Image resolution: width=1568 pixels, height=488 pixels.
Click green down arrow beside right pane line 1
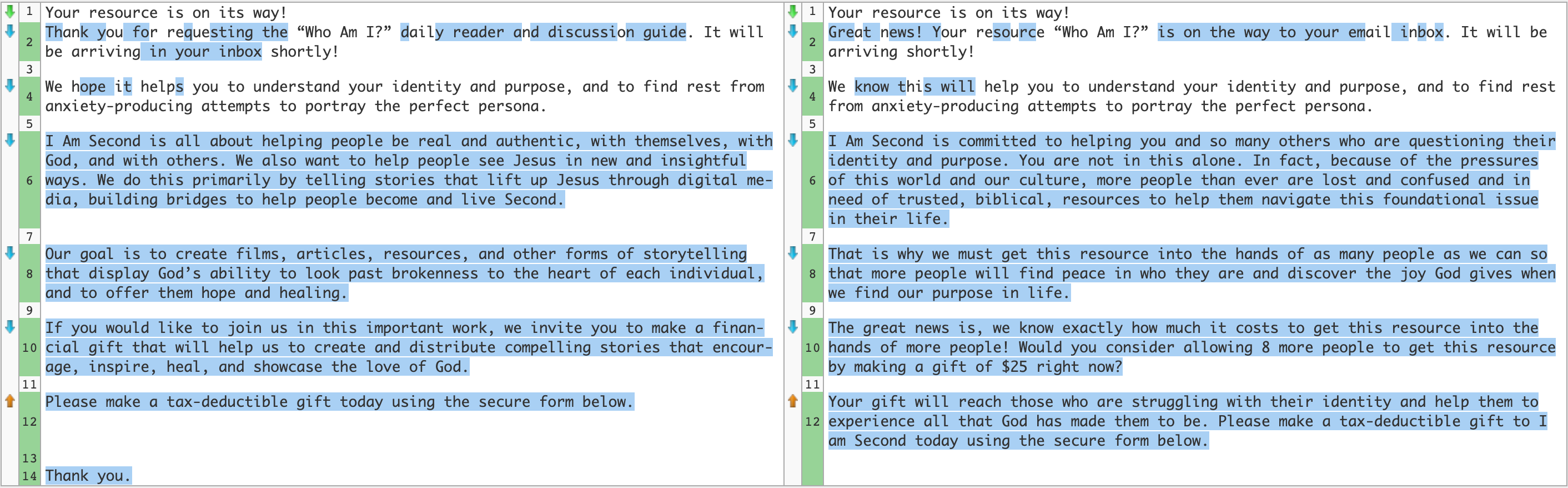(792, 11)
